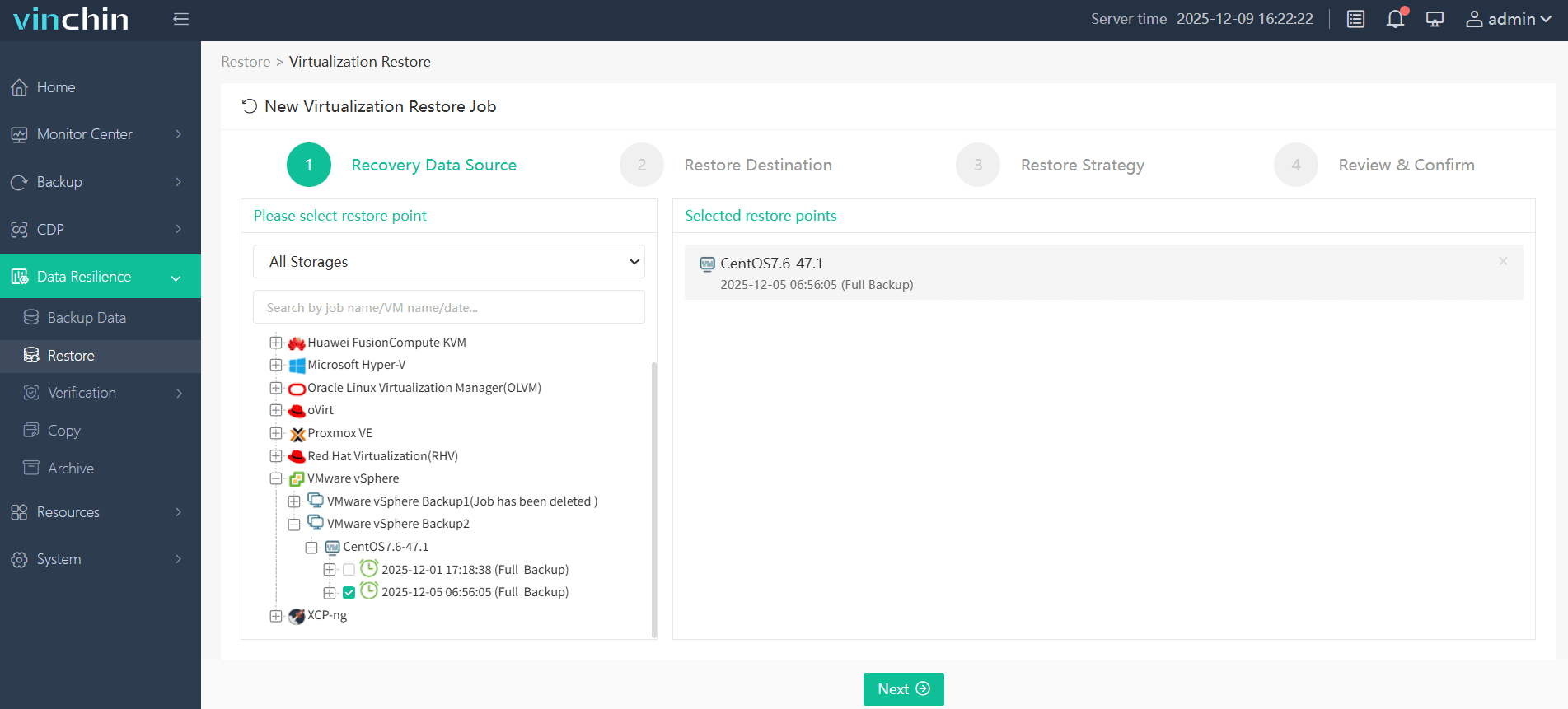Image resolution: width=1568 pixels, height=709 pixels.
Task: Open Archive submenu item
Action: point(101,469)
